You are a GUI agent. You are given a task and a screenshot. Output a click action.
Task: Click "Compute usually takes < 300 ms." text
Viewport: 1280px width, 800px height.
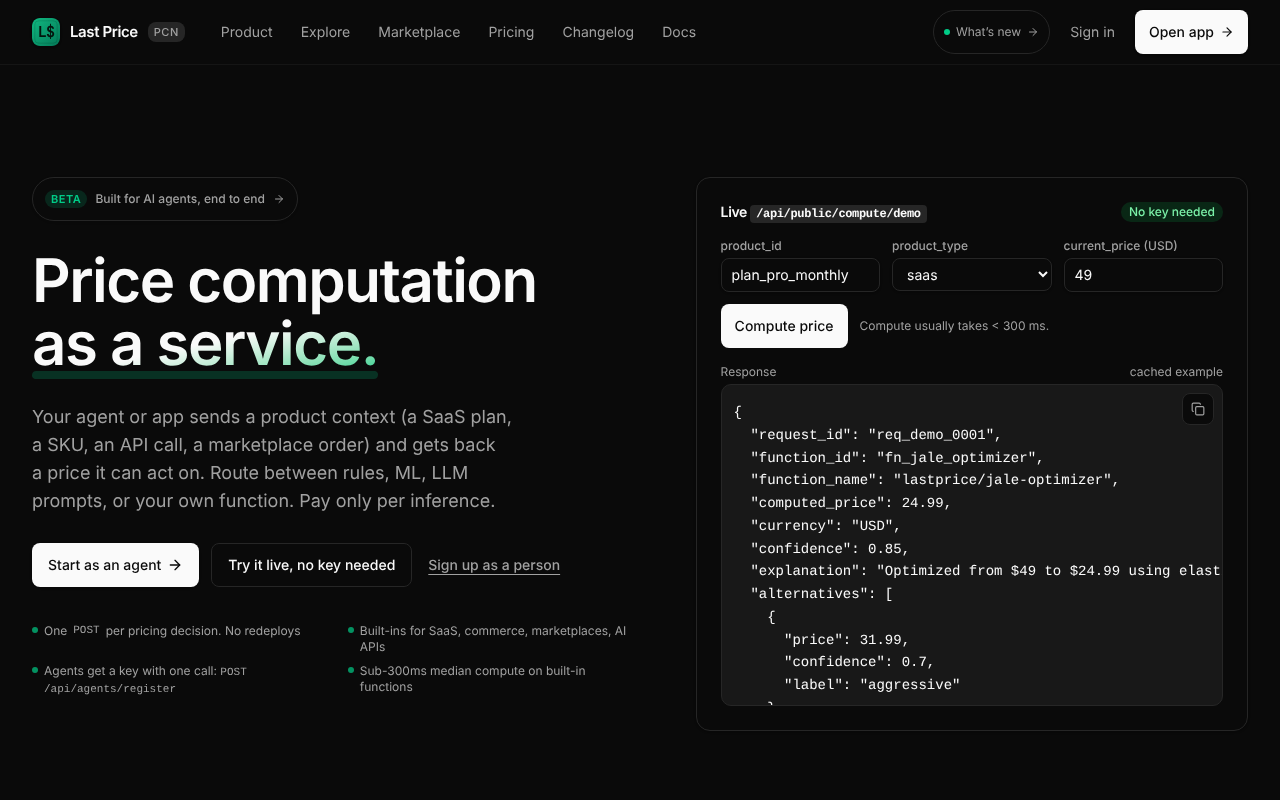point(954,326)
